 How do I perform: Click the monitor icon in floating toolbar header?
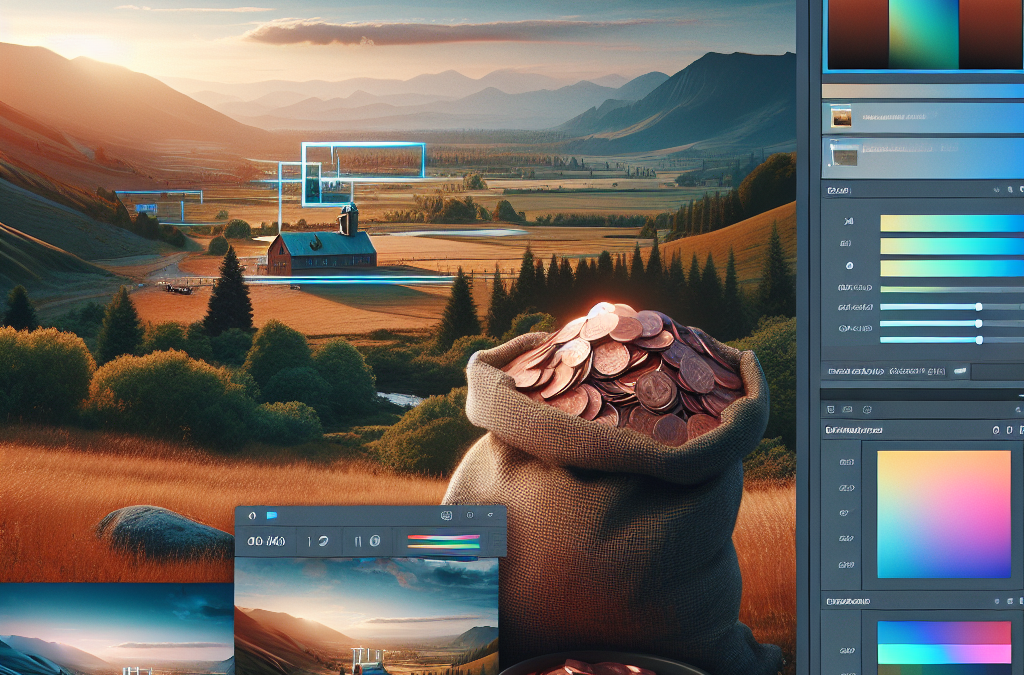[447, 515]
